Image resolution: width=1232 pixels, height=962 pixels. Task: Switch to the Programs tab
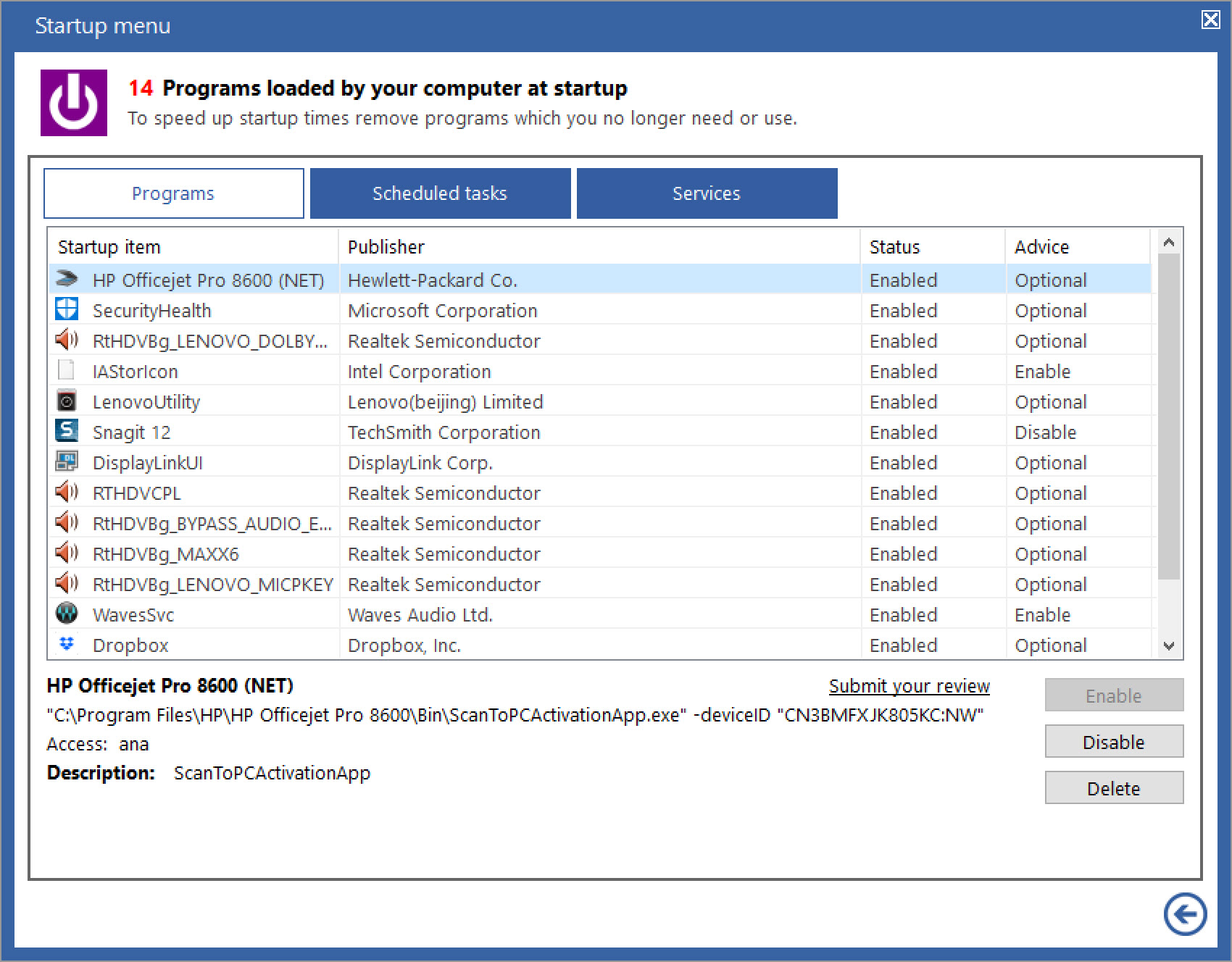point(174,193)
